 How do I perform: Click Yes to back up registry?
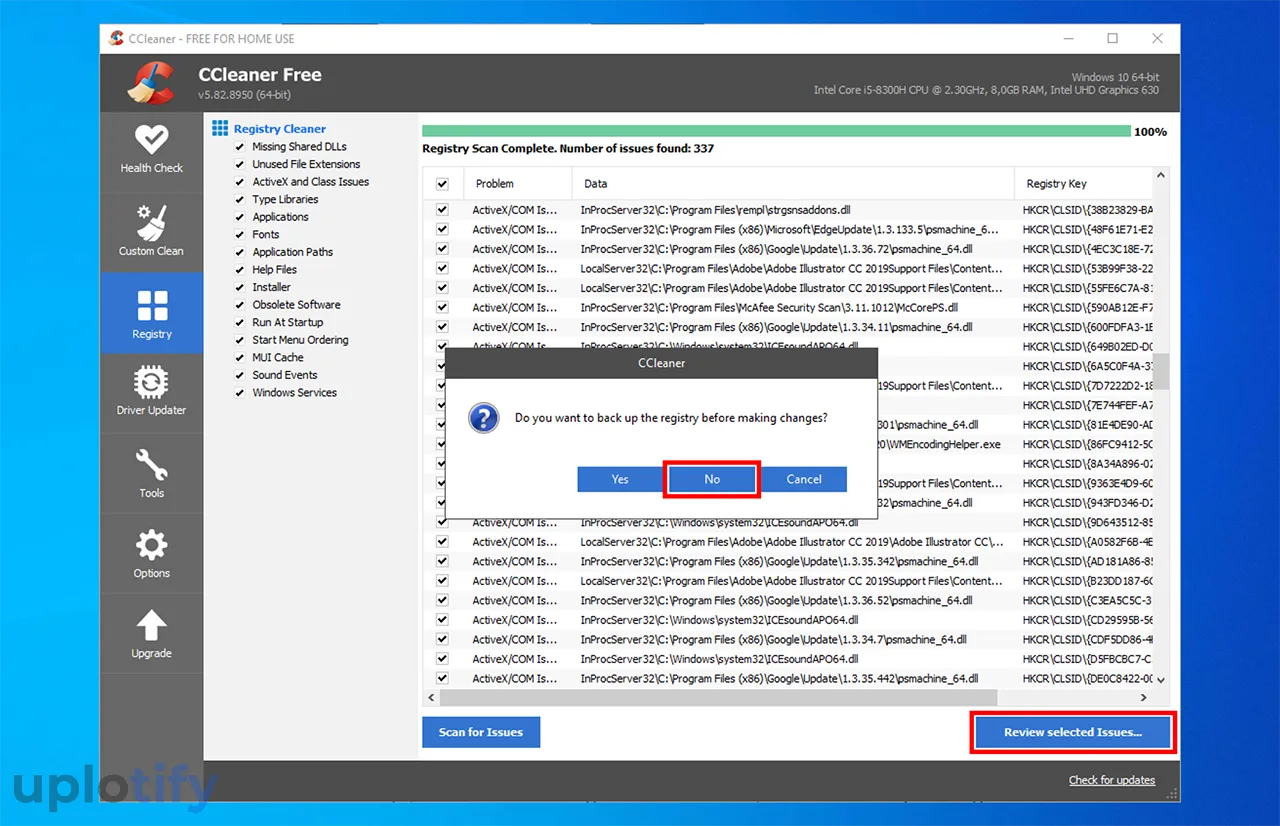[x=620, y=479]
